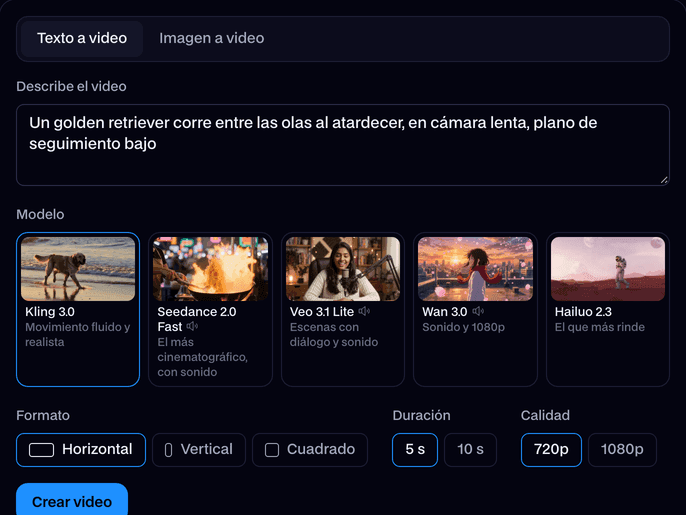
Task: Click the Wan 3.0 model name
Action: (444, 312)
